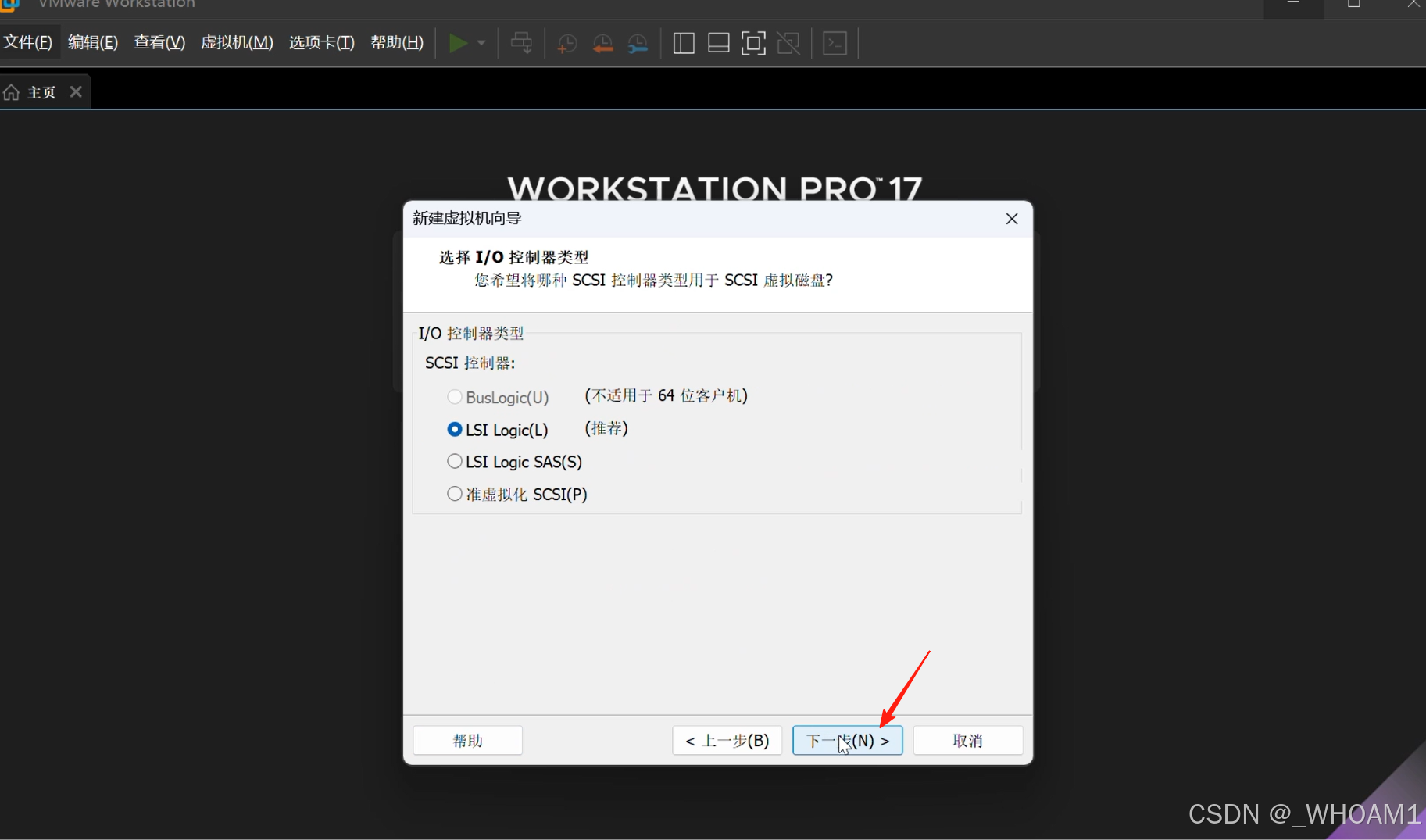Open the 帮助(H) menu
Image resolution: width=1426 pixels, height=840 pixels.
point(397,42)
